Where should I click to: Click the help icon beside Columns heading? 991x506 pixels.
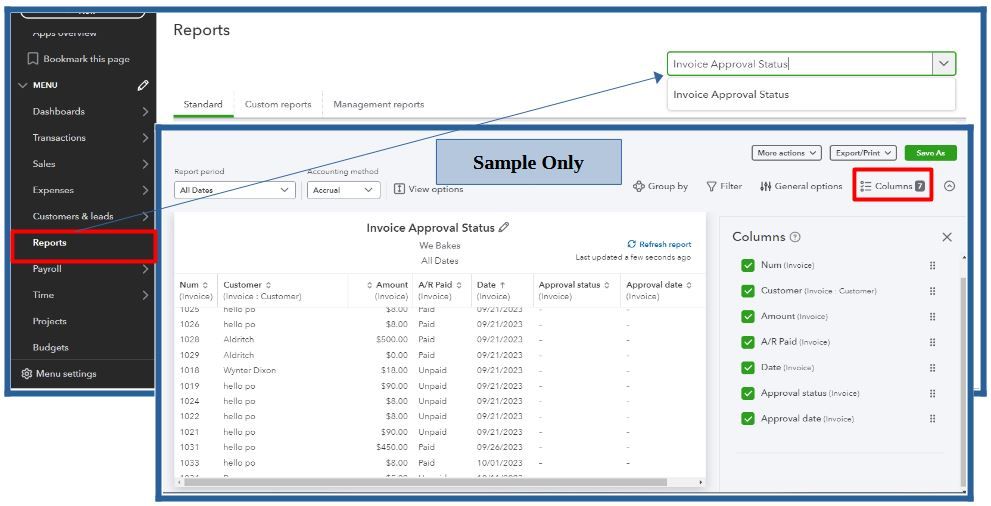coord(795,237)
